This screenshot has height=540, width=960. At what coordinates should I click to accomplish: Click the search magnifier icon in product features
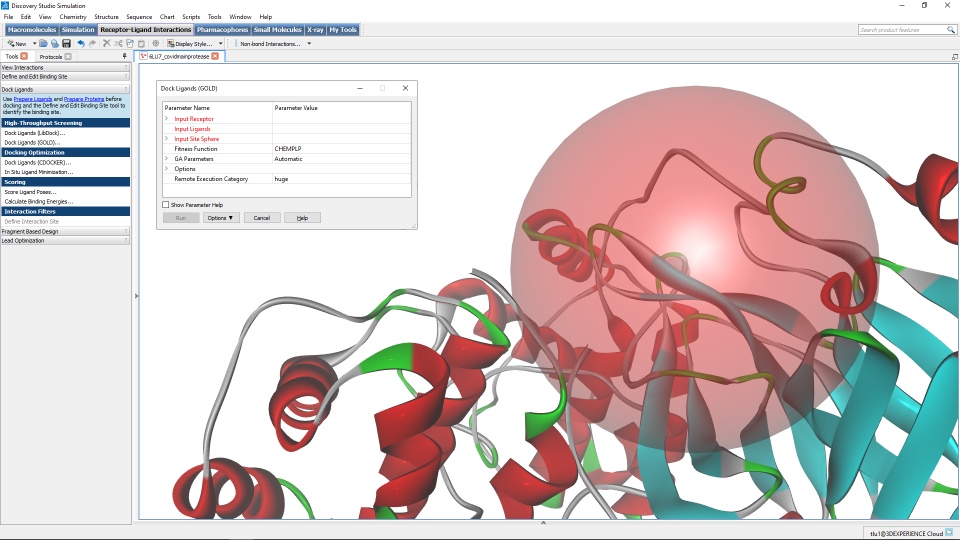(x=951, y=29)
